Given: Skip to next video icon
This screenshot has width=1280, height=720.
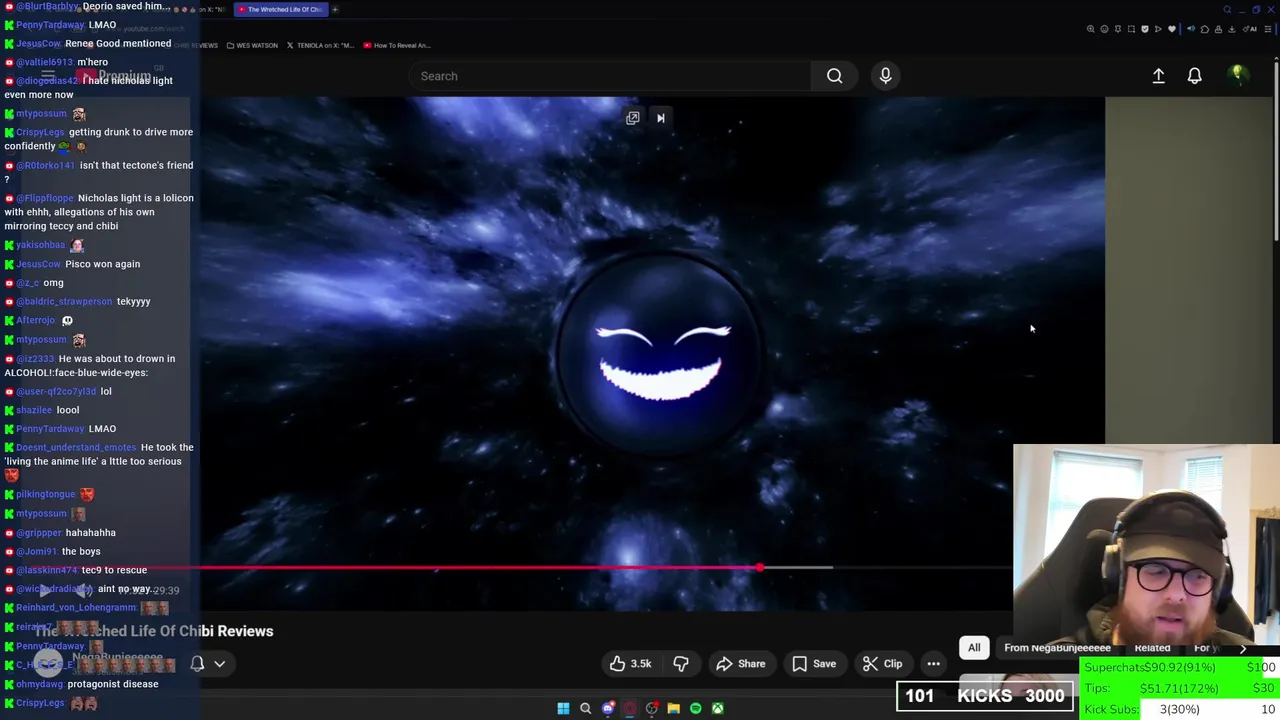Looking at the screenshot, I should pos(660,118).
